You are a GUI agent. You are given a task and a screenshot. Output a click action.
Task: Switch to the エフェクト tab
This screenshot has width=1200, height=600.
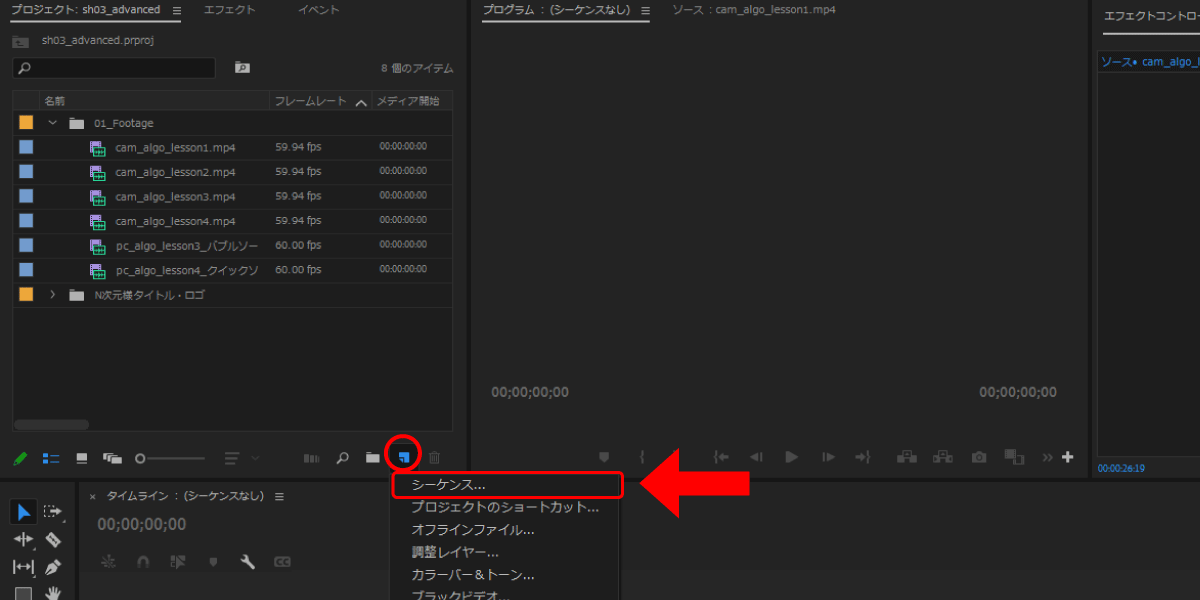tap(229, 10)
